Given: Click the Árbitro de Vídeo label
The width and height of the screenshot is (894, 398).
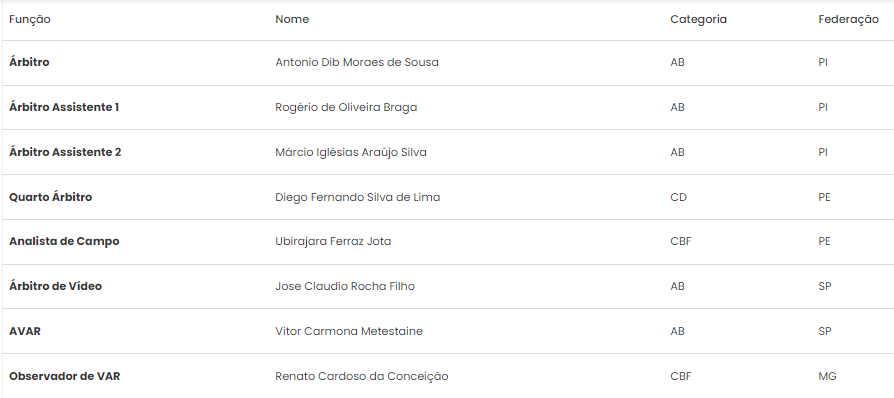Looking at the screenshot, I should [x=55, y=286].
